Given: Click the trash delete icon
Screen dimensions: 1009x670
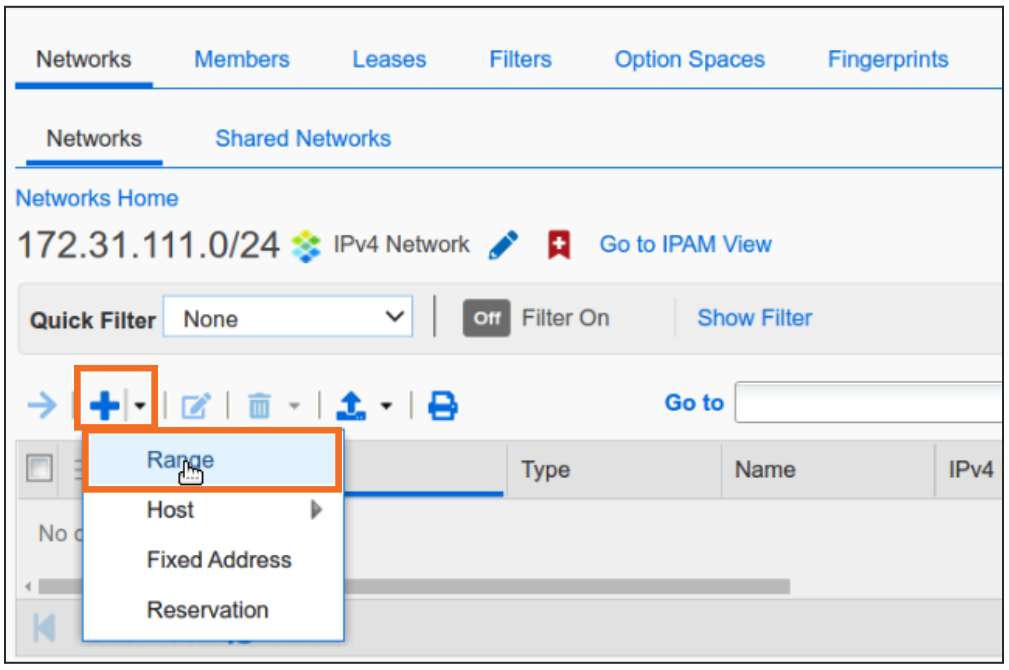Looking at the screenshot, I should [x=259, y=406].
